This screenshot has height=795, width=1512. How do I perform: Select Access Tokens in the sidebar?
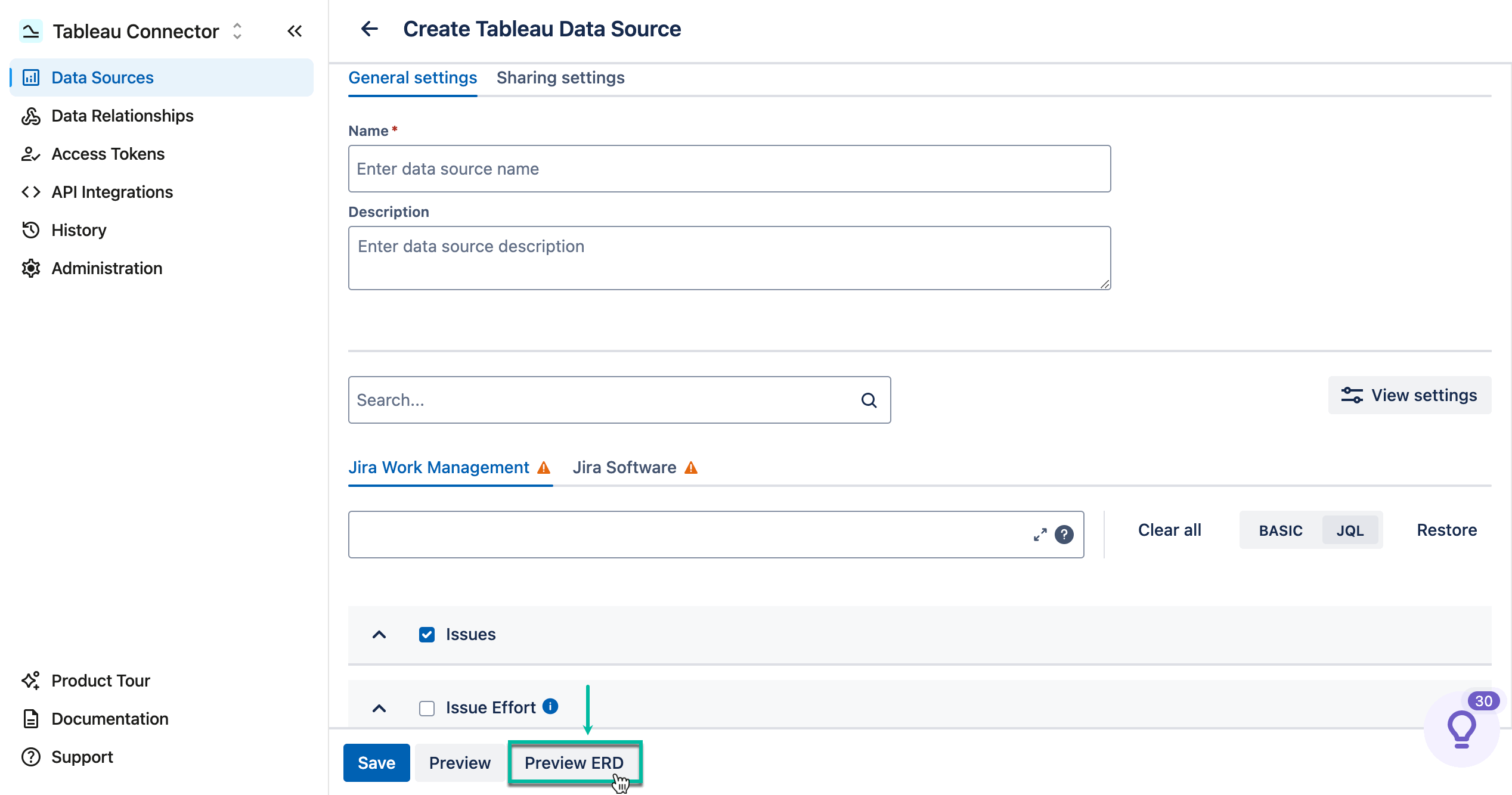pyautogui.click(x=107, y=154)
